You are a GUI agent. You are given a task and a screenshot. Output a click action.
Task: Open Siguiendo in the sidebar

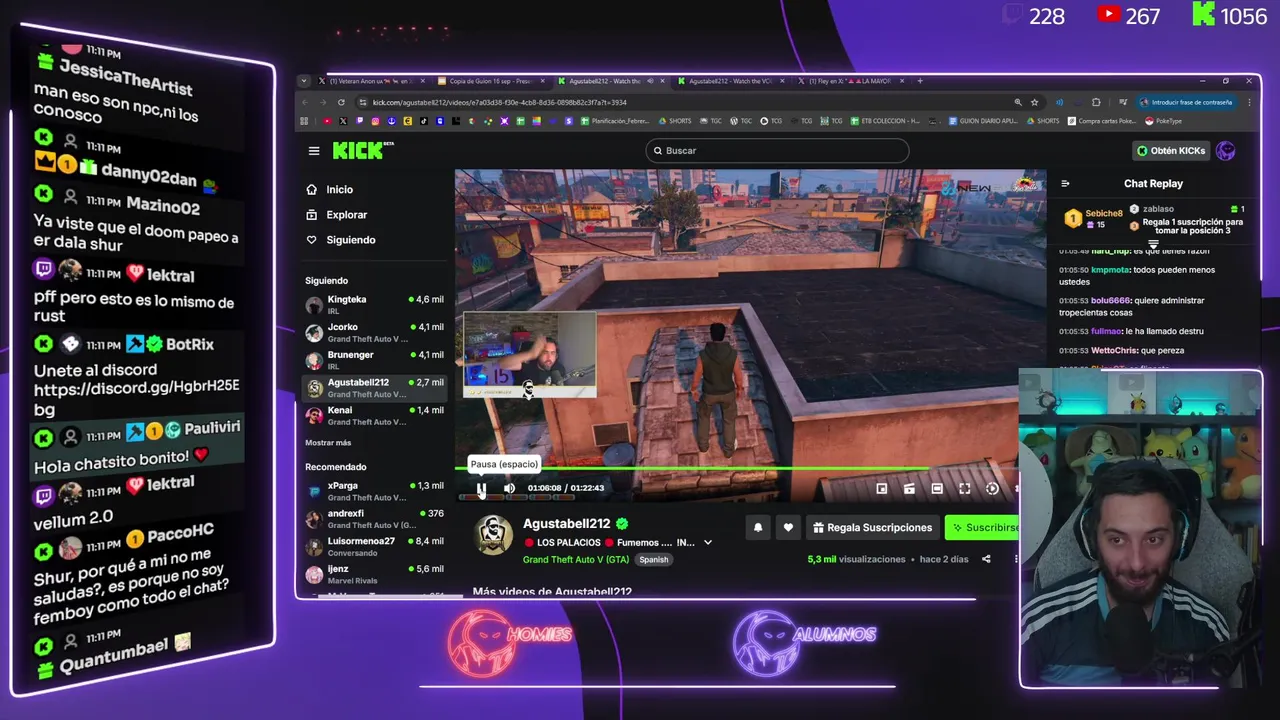pyautogui.click(x=350, y=240)
